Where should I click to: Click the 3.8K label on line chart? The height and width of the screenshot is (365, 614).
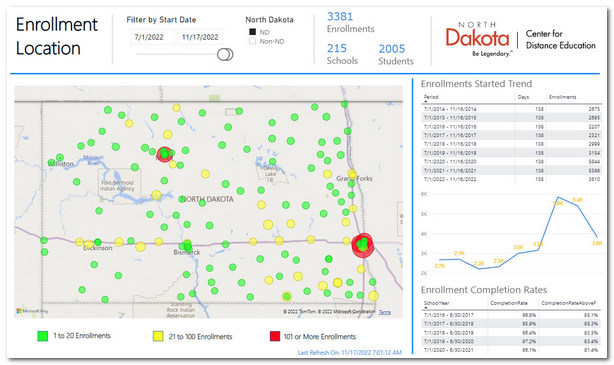[597, 243]
